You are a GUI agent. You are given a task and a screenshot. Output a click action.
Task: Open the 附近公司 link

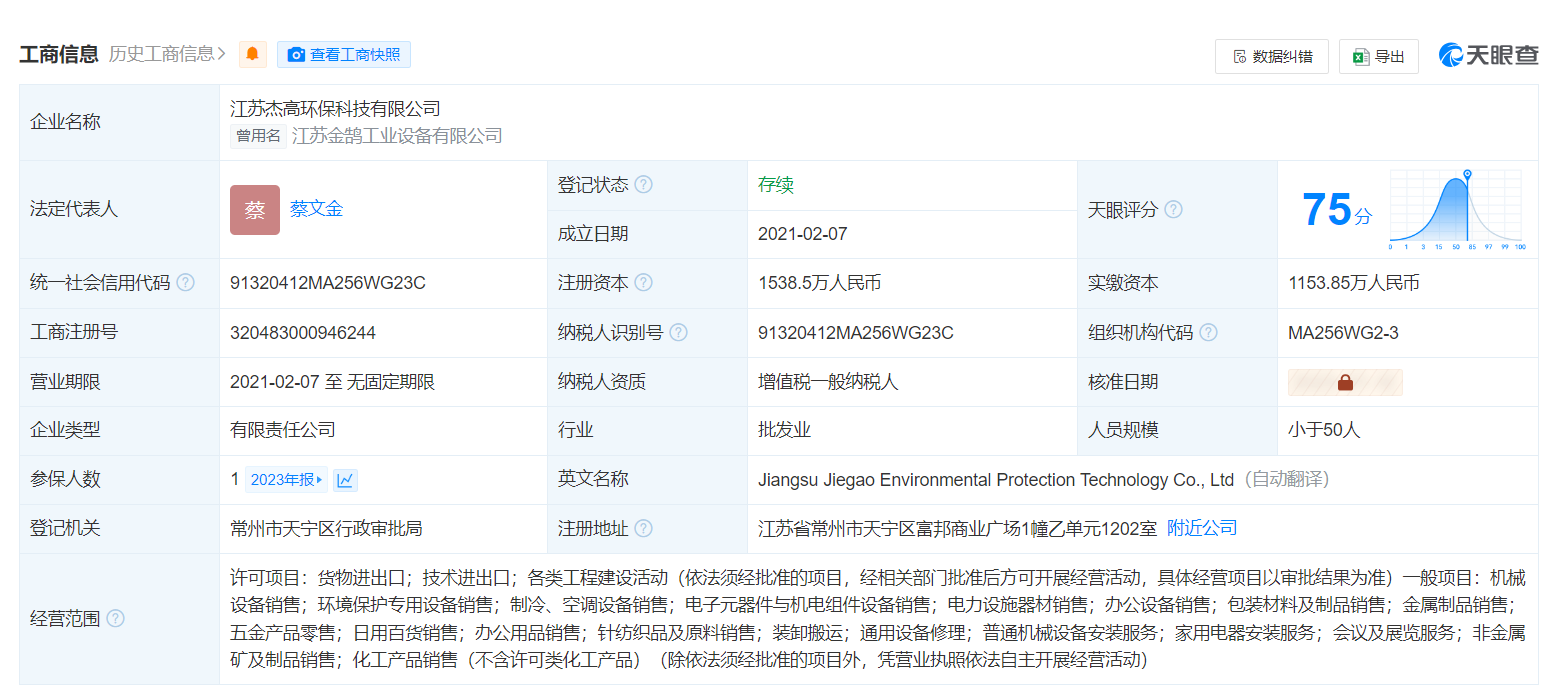tap(1202, 528)
